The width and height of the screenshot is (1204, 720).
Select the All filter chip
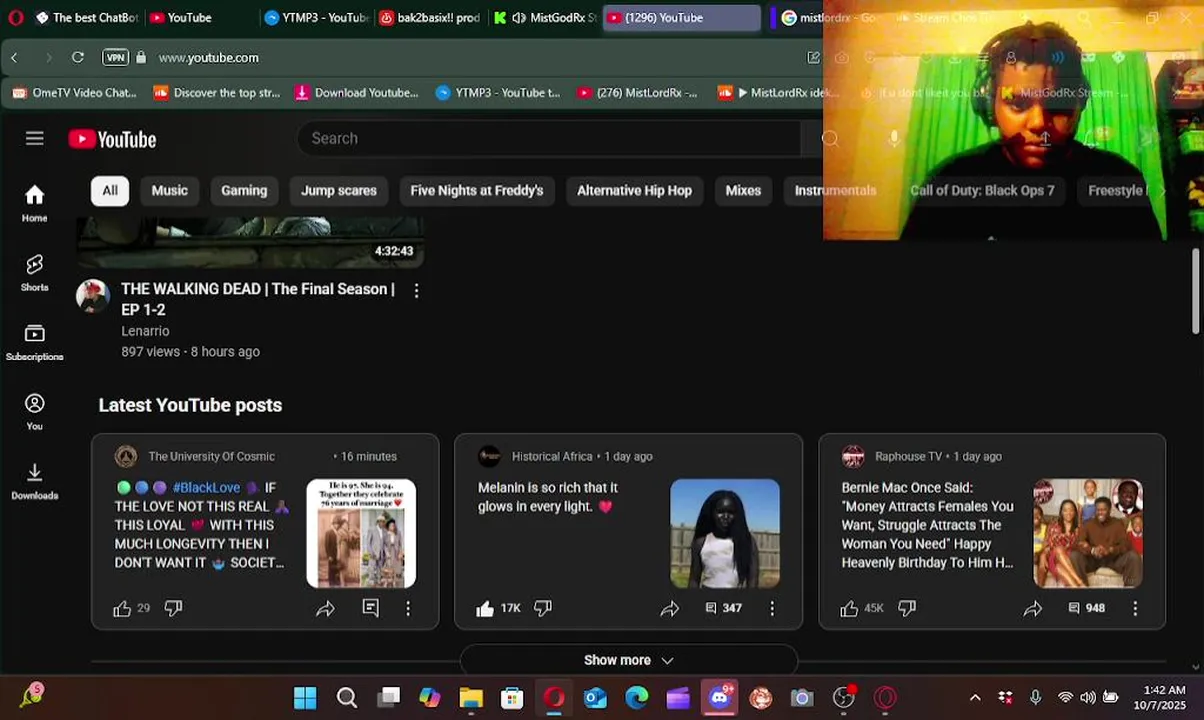click(x=110, y=190)
